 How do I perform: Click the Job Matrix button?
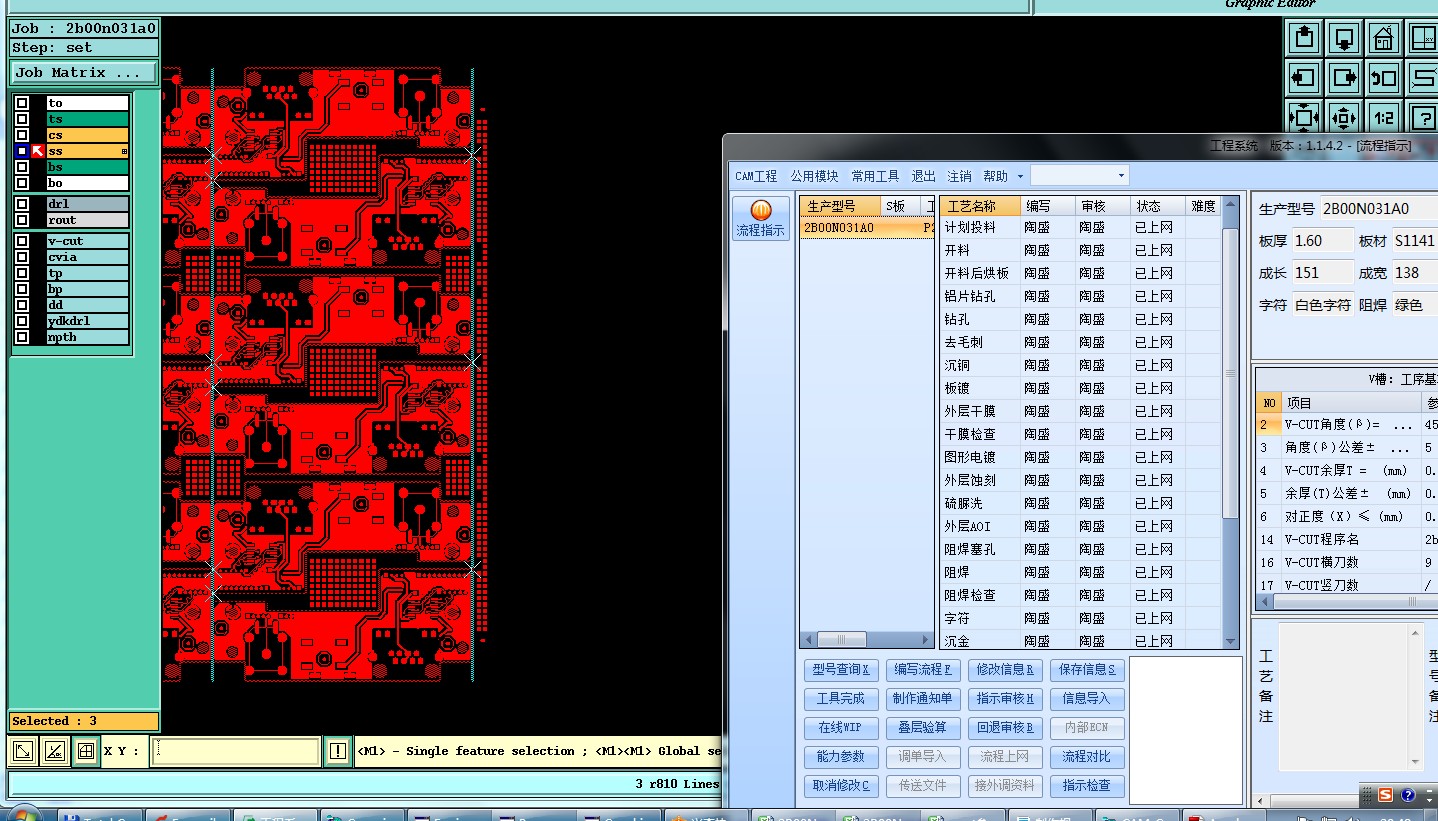click(84, 72)
